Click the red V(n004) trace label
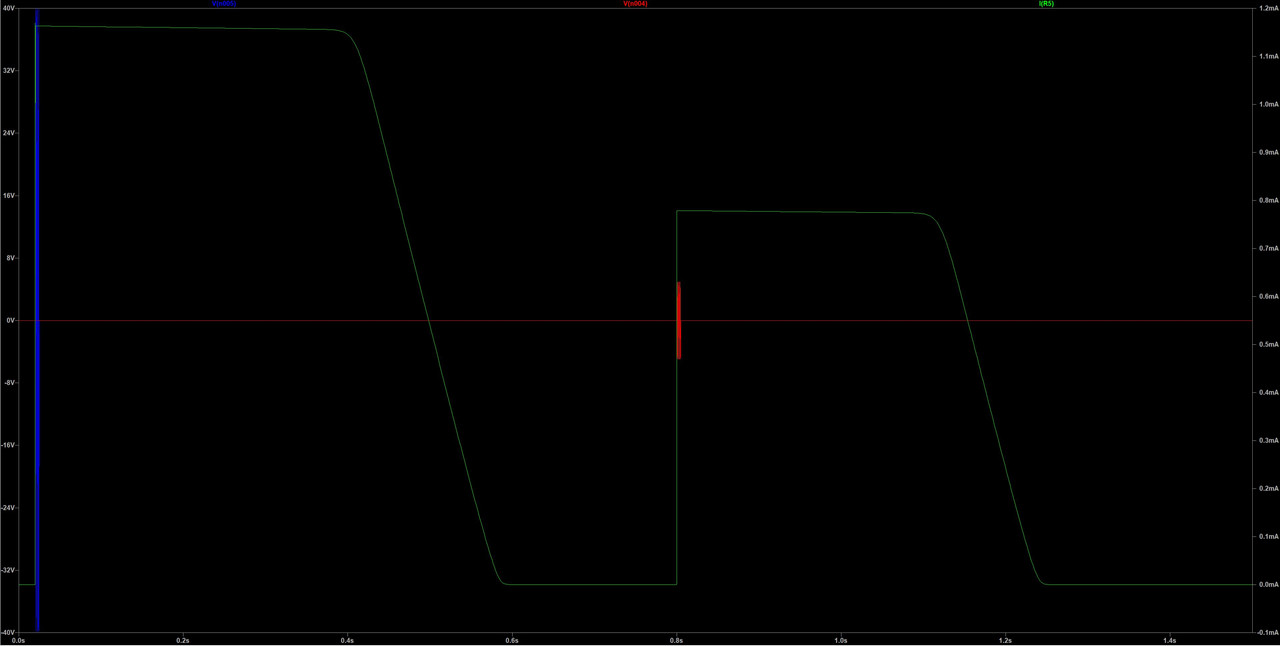1280x646 pixels. tap(636, 4)
